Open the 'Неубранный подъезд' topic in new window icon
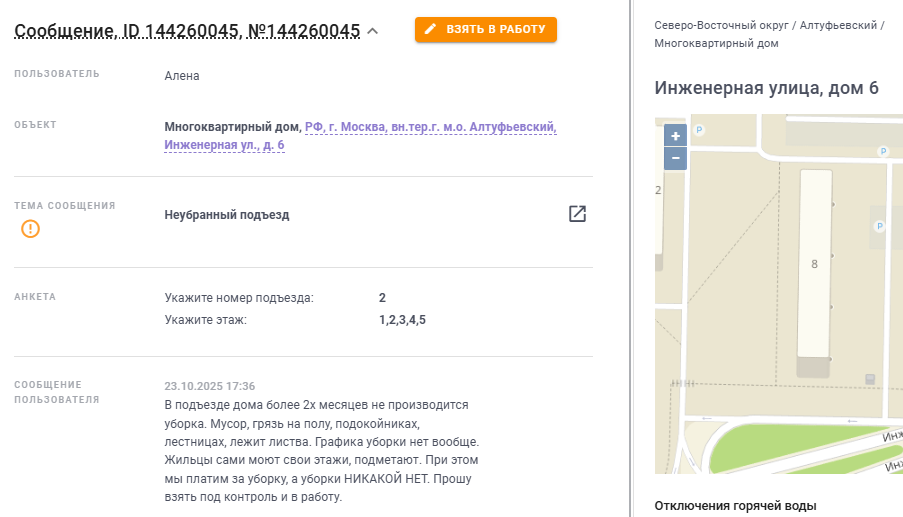 point(577,214)
